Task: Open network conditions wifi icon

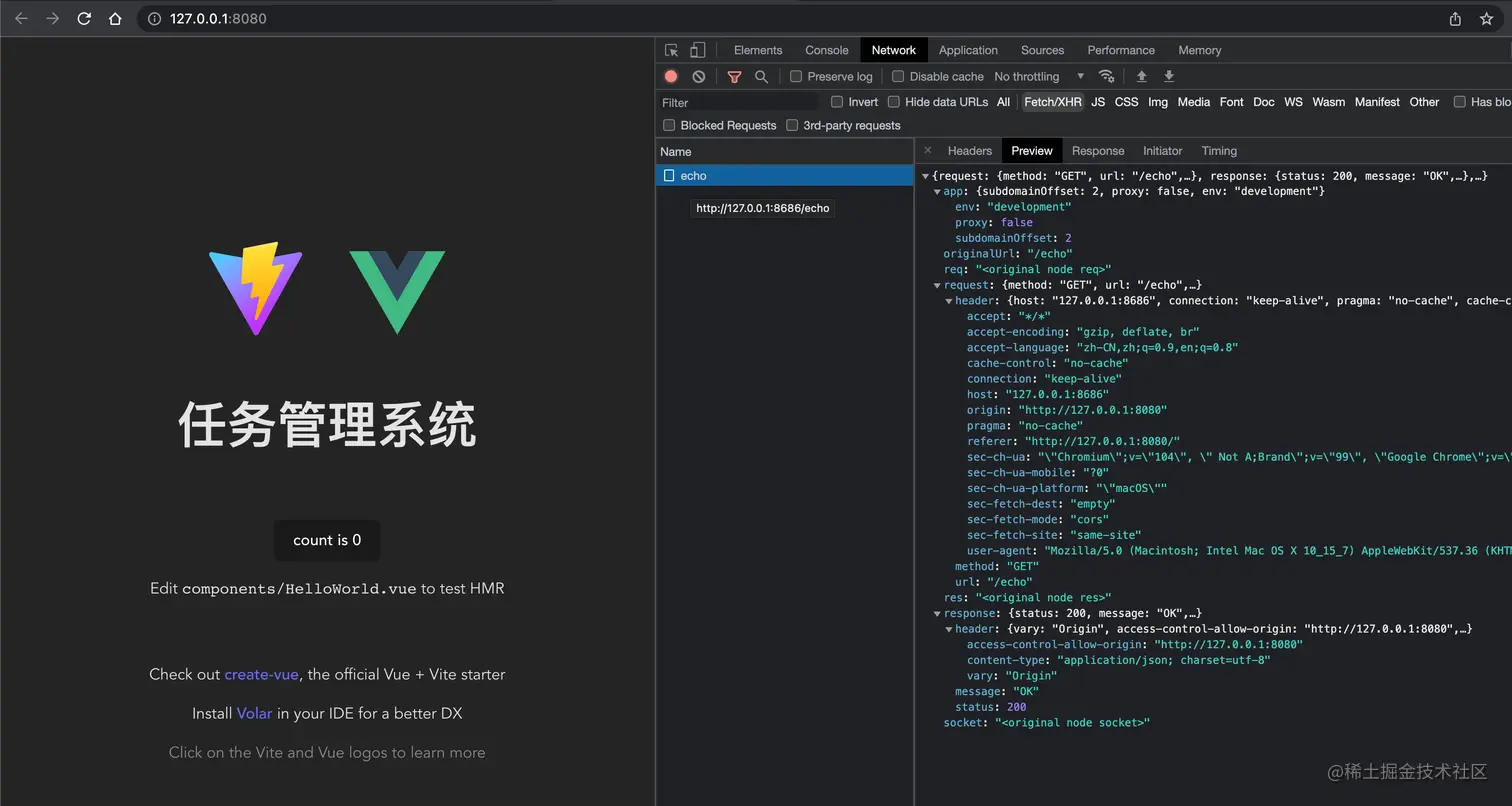Action: (1106, 76)
